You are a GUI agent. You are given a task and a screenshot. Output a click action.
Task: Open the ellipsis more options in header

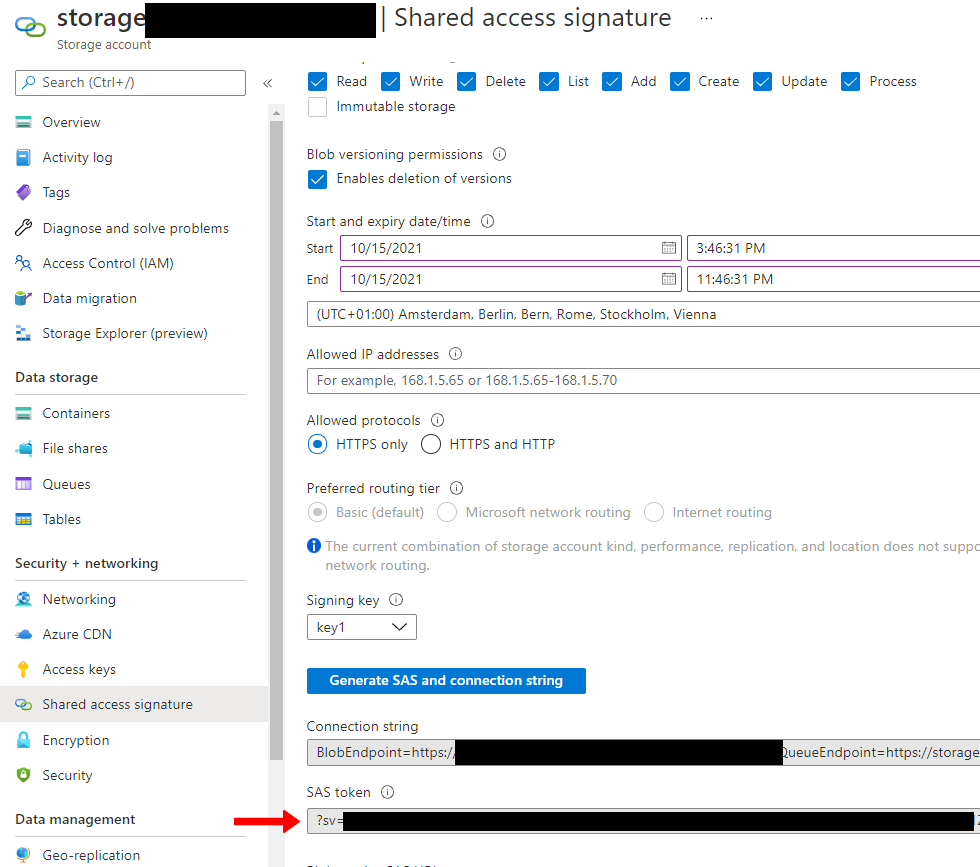(x=706, y=18)
